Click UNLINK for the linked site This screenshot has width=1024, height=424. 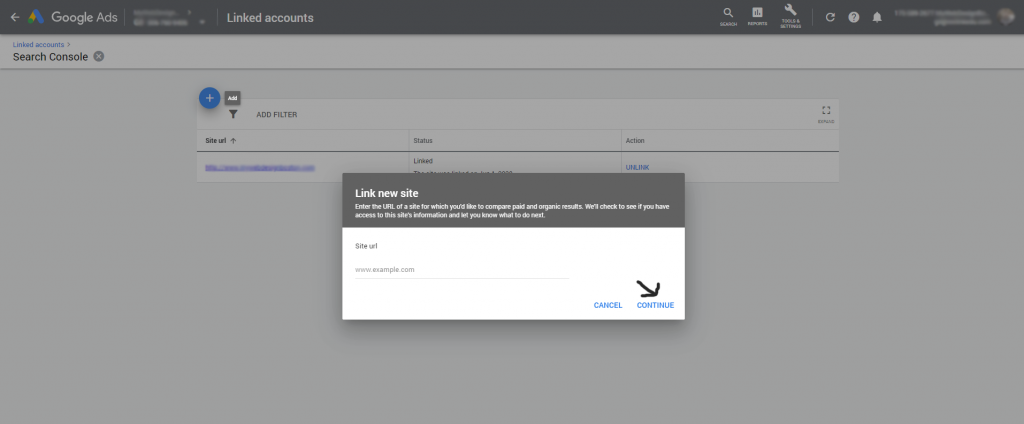637,167
